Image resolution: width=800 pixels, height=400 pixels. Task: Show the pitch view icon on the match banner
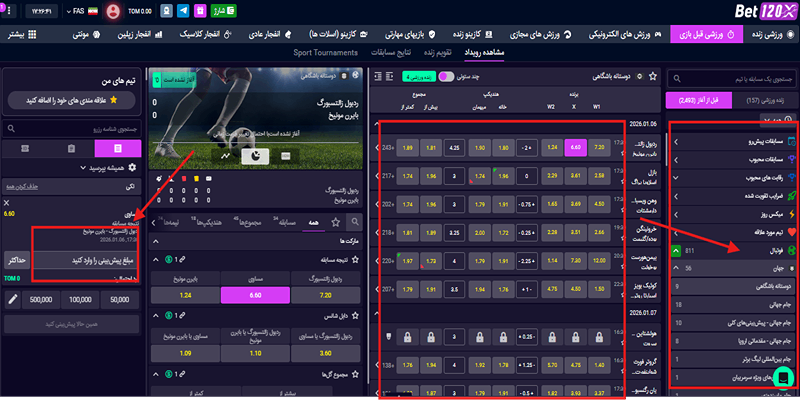pos(286,156)
